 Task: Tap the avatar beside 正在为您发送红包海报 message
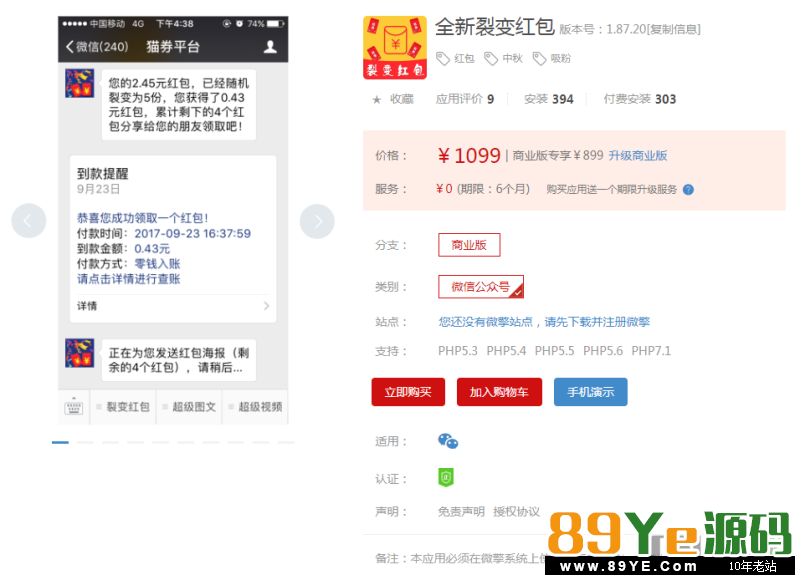pos(80,352)
